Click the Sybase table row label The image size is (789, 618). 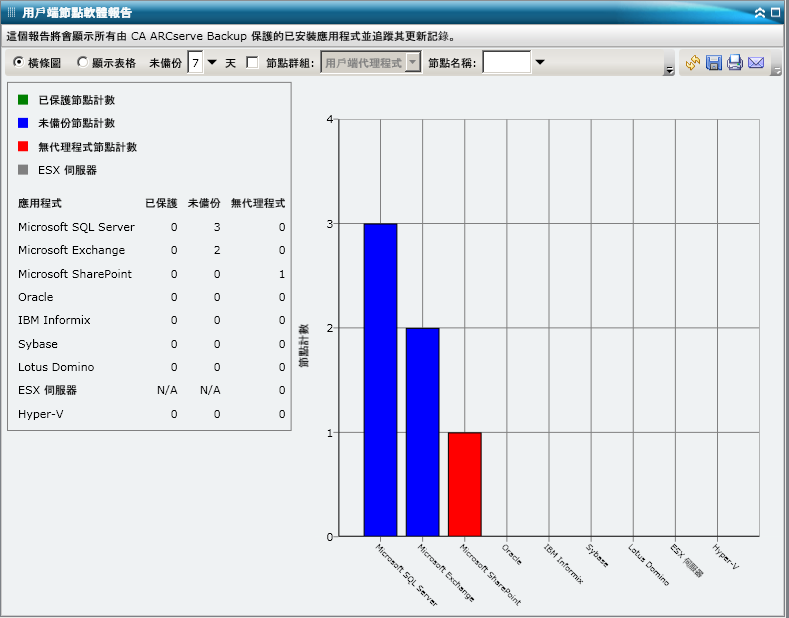[x=38, y=344]
